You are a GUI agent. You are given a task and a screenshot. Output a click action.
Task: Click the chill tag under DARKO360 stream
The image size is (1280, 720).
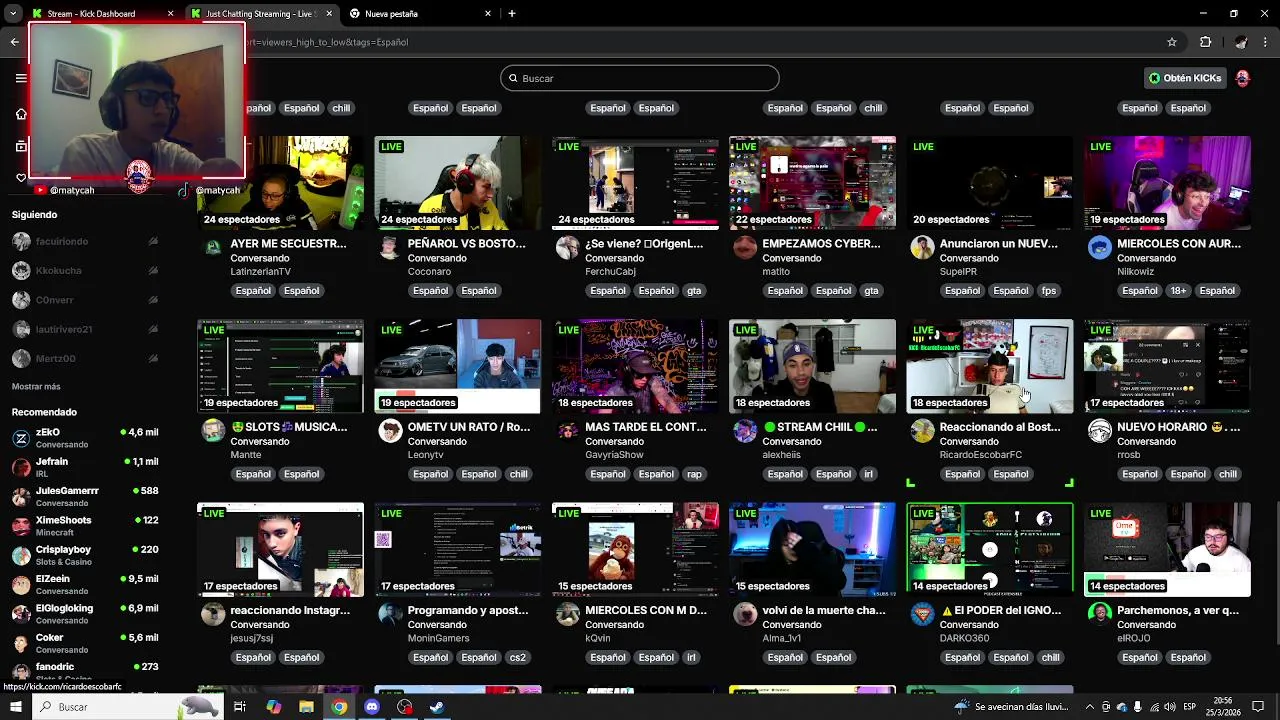tap(1050, 657)
